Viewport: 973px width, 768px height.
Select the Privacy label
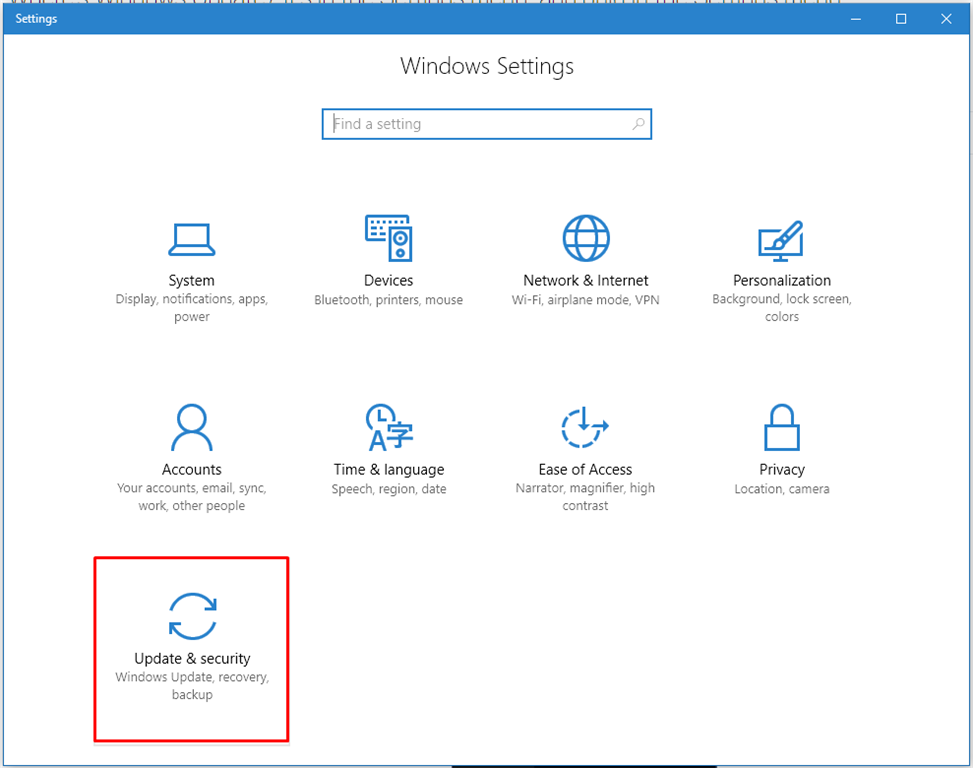[x=782, y=470]
